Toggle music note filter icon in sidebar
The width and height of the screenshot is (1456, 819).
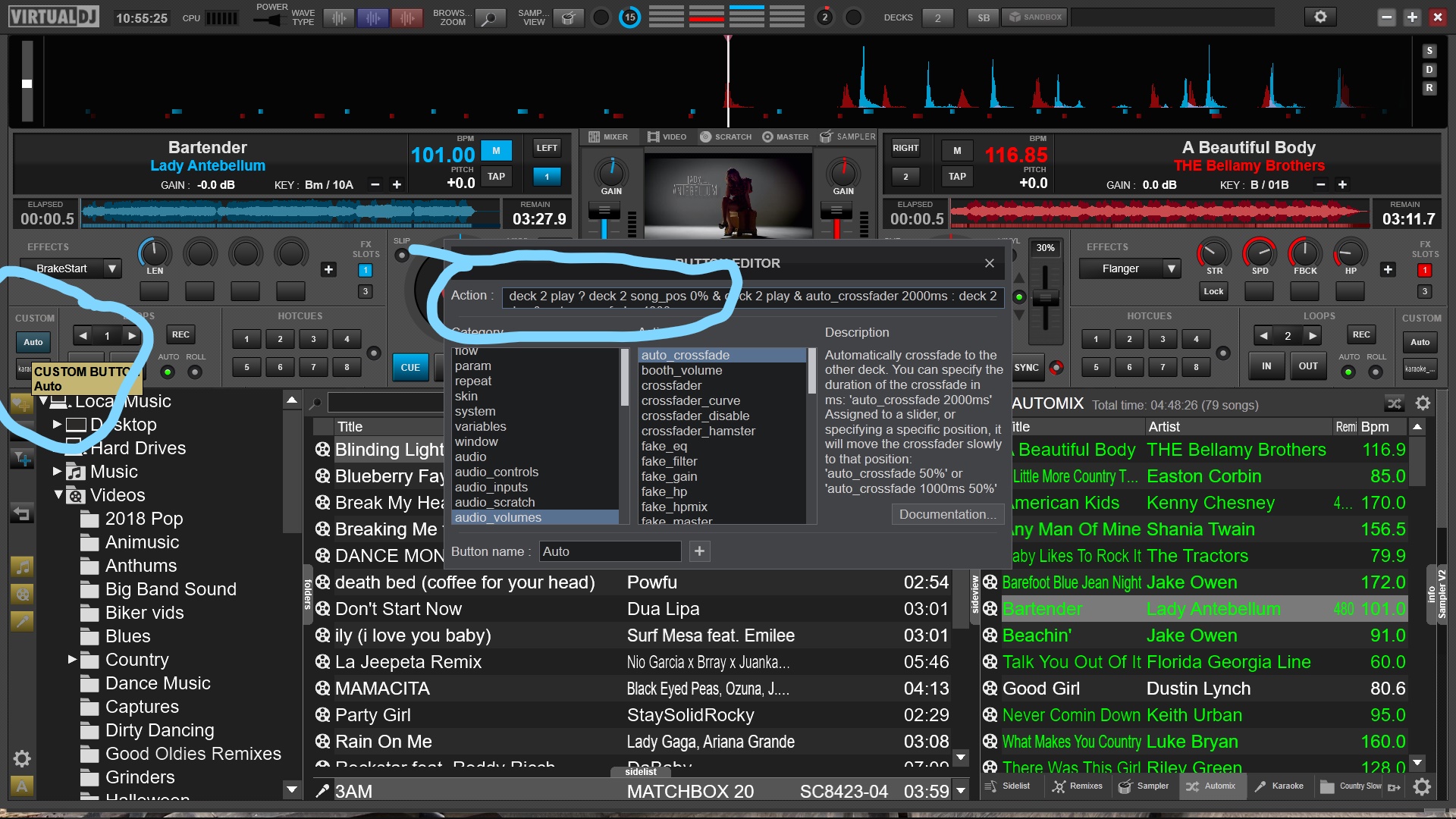click(x=21, y=566)
